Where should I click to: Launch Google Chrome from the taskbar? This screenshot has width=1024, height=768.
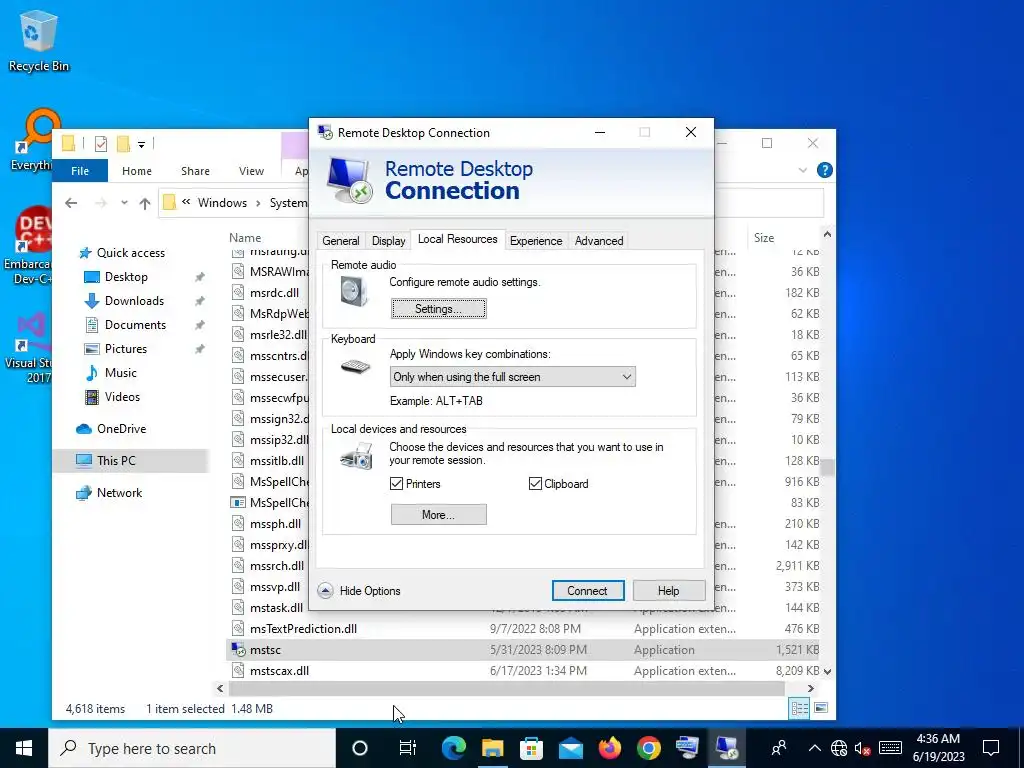(x=648, y=748)
